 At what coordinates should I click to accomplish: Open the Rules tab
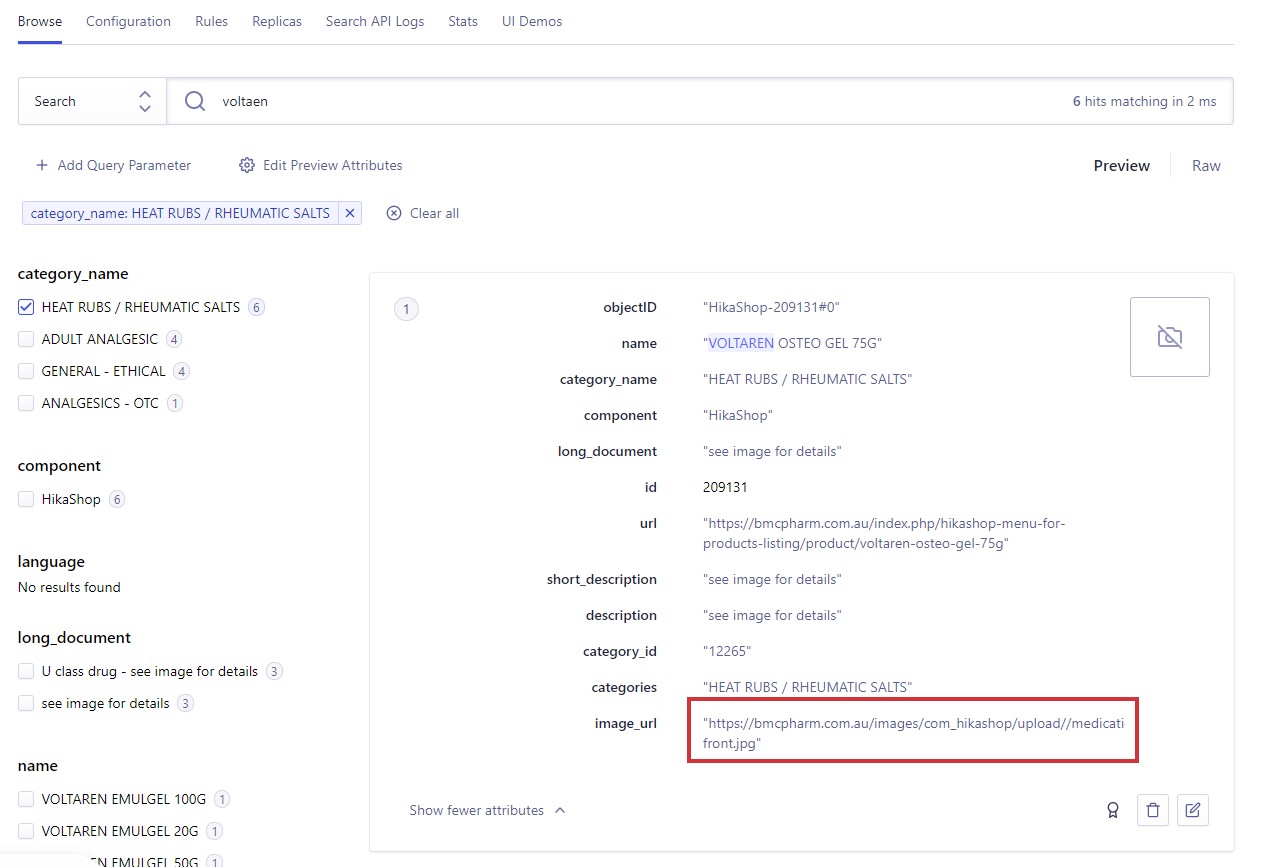tap(211, 21)
